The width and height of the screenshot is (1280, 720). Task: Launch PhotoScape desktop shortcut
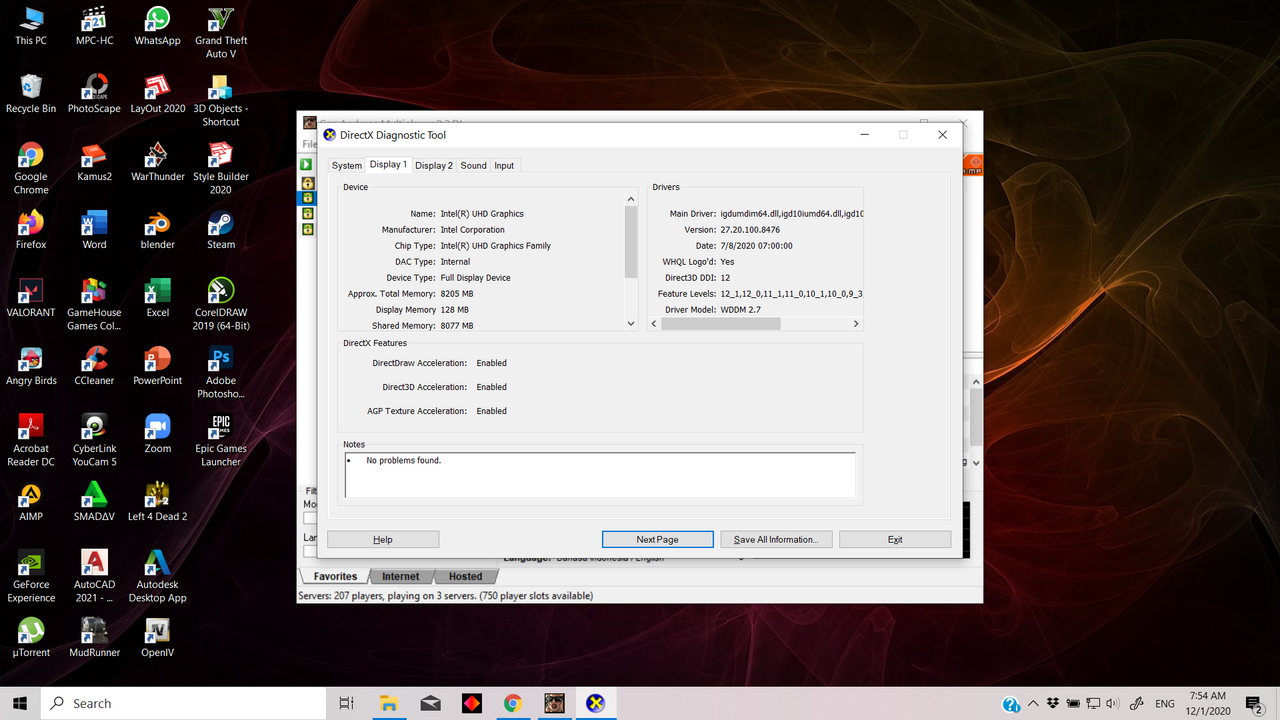point(94,94)
